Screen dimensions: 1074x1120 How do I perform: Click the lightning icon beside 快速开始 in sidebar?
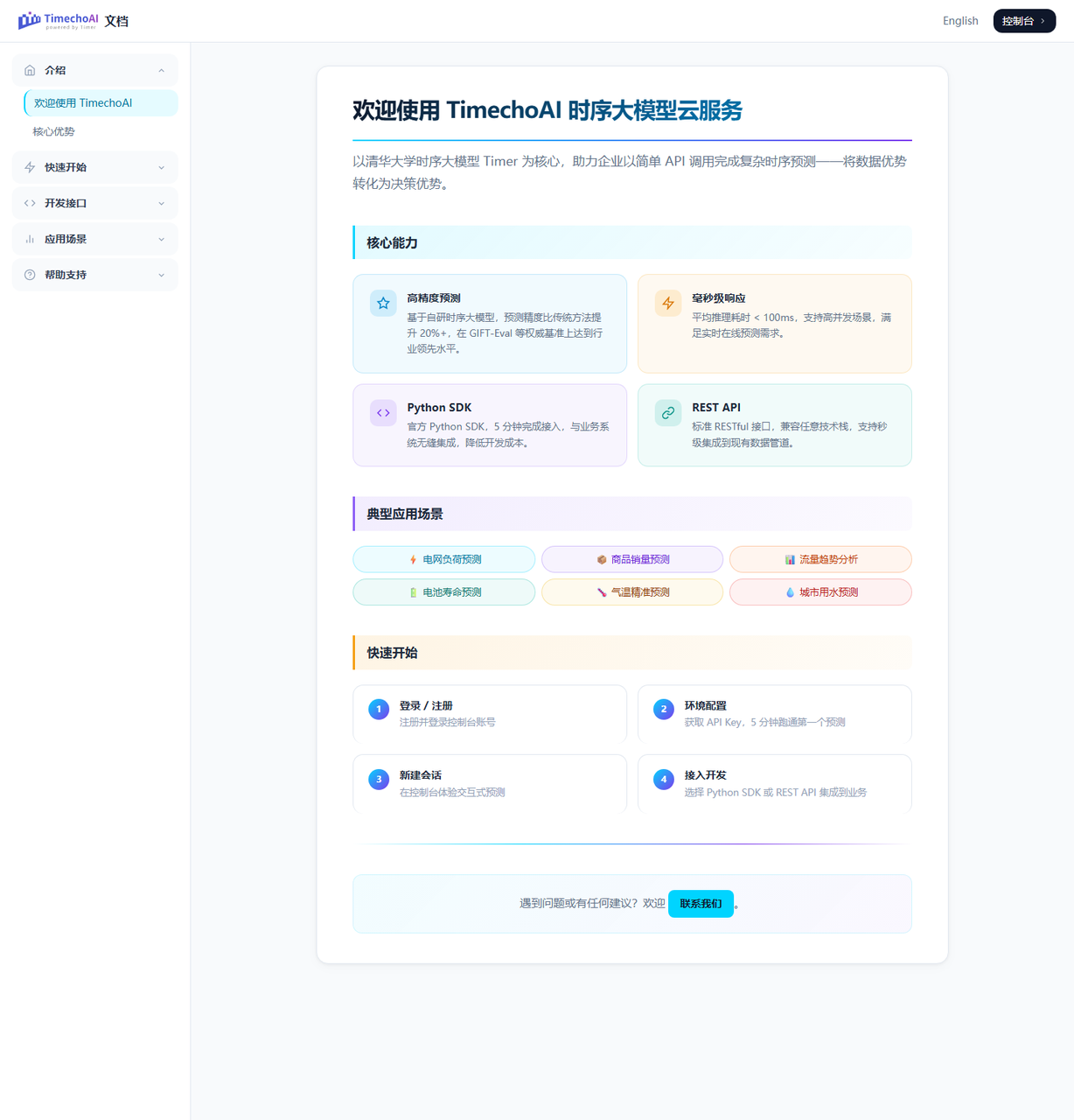click(30, 167)
